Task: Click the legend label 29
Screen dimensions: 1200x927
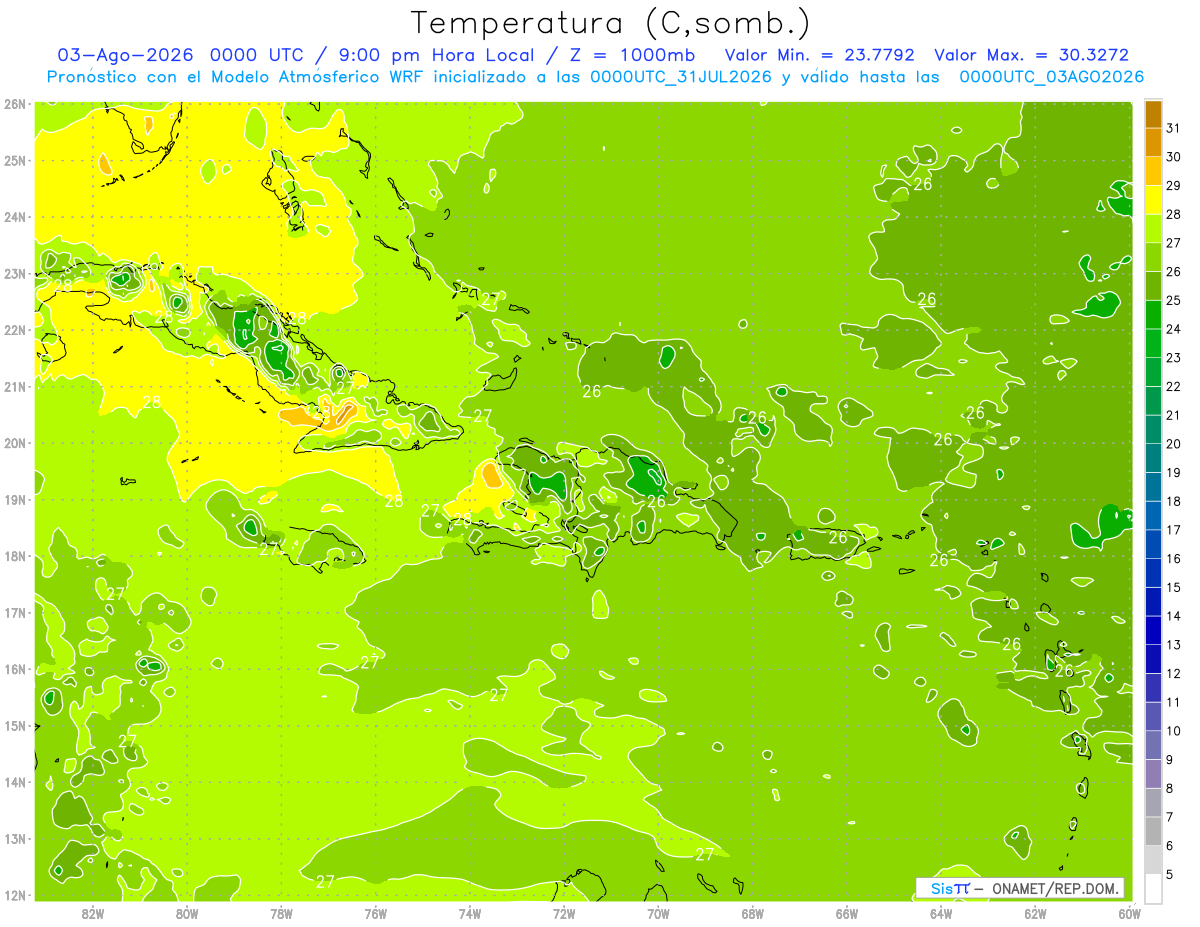Action: click(1174, 185)
